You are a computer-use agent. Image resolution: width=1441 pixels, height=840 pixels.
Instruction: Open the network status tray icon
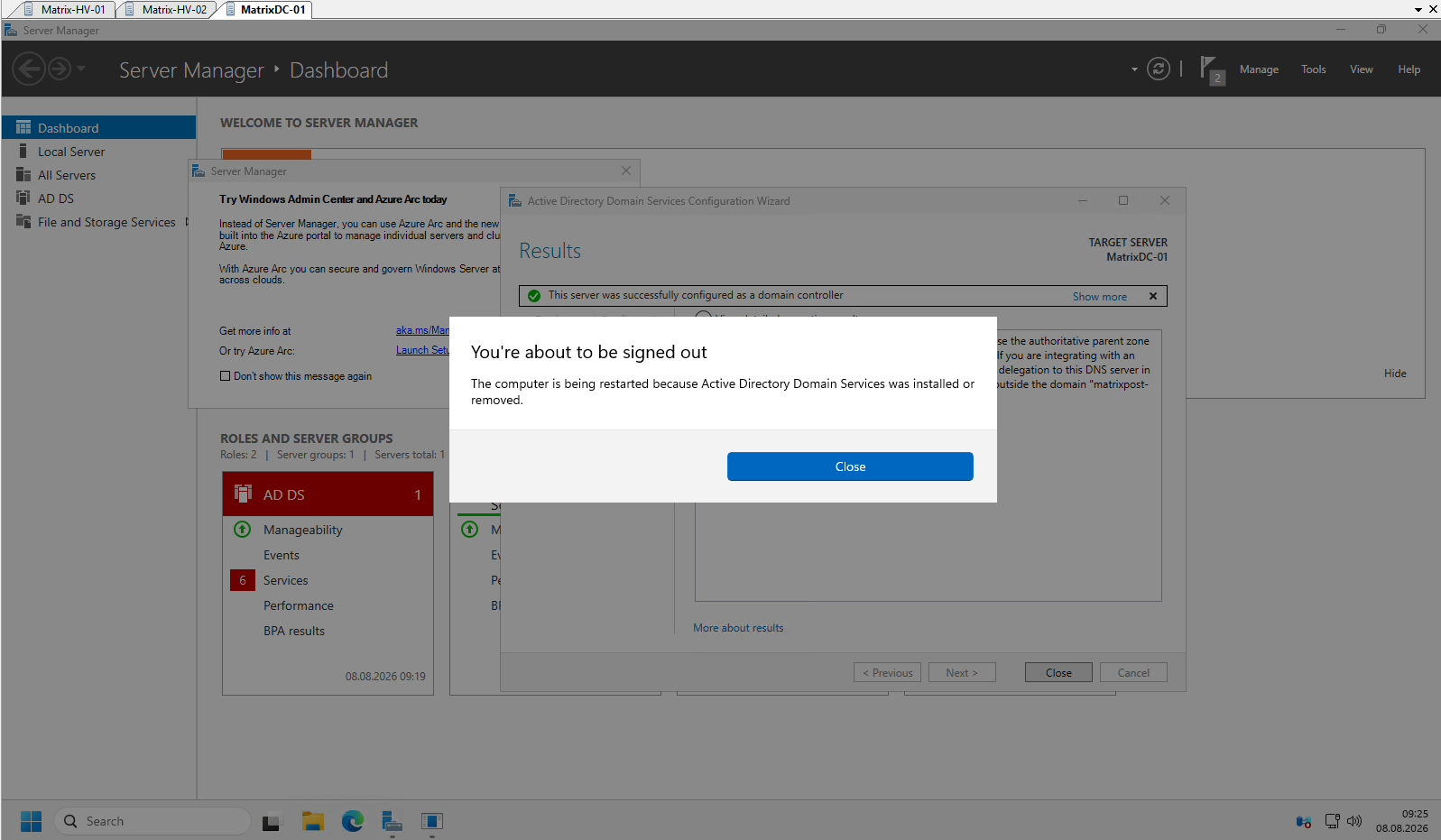tap(1332, 821)
